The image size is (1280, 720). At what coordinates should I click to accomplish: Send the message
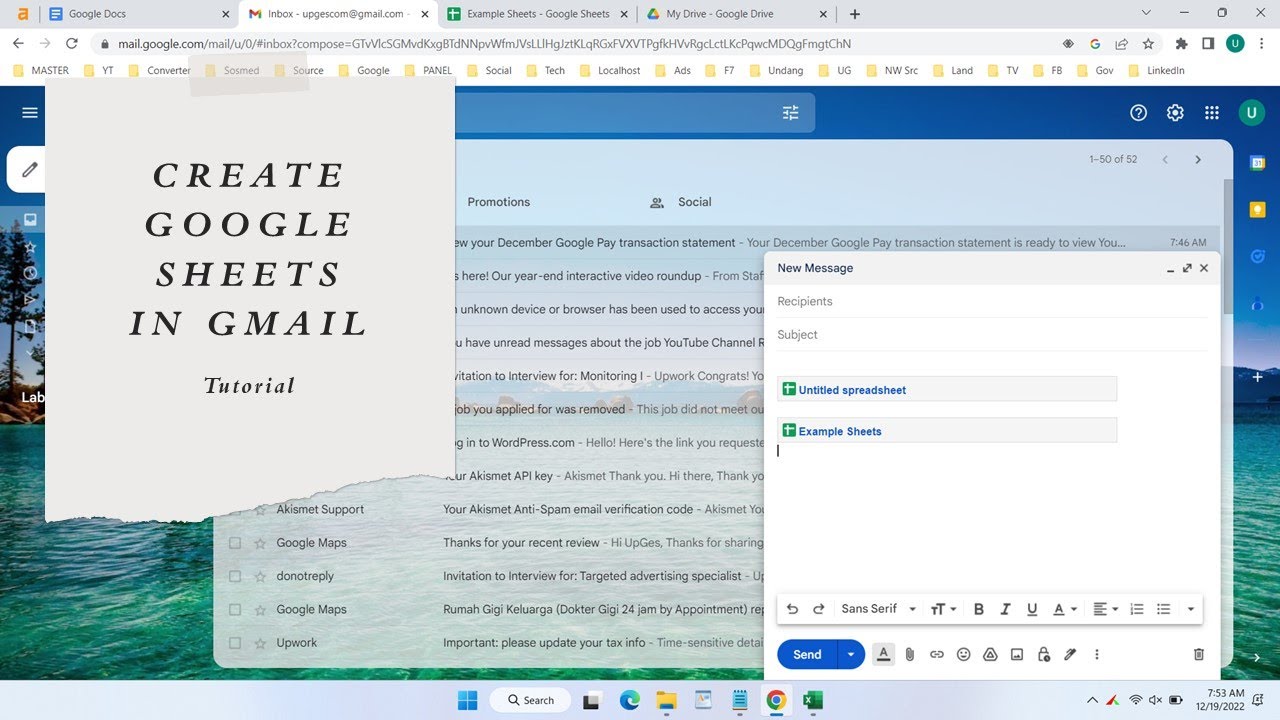pyautogui.click(x=807, y=654)
